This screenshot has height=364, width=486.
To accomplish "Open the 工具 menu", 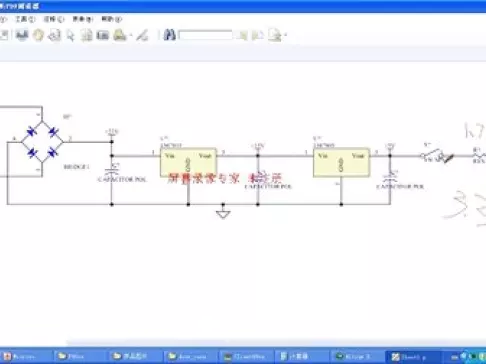I will coord(25,19).
